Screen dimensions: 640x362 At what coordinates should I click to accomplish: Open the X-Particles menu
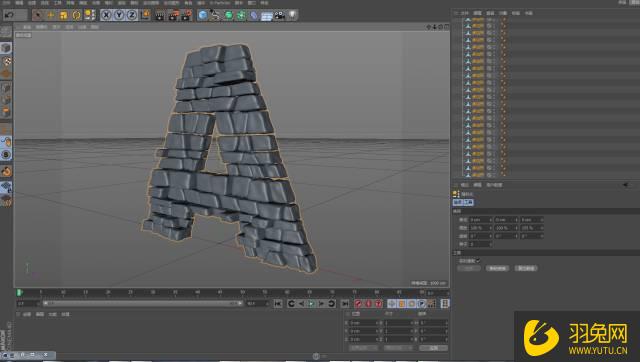(220, 2)
